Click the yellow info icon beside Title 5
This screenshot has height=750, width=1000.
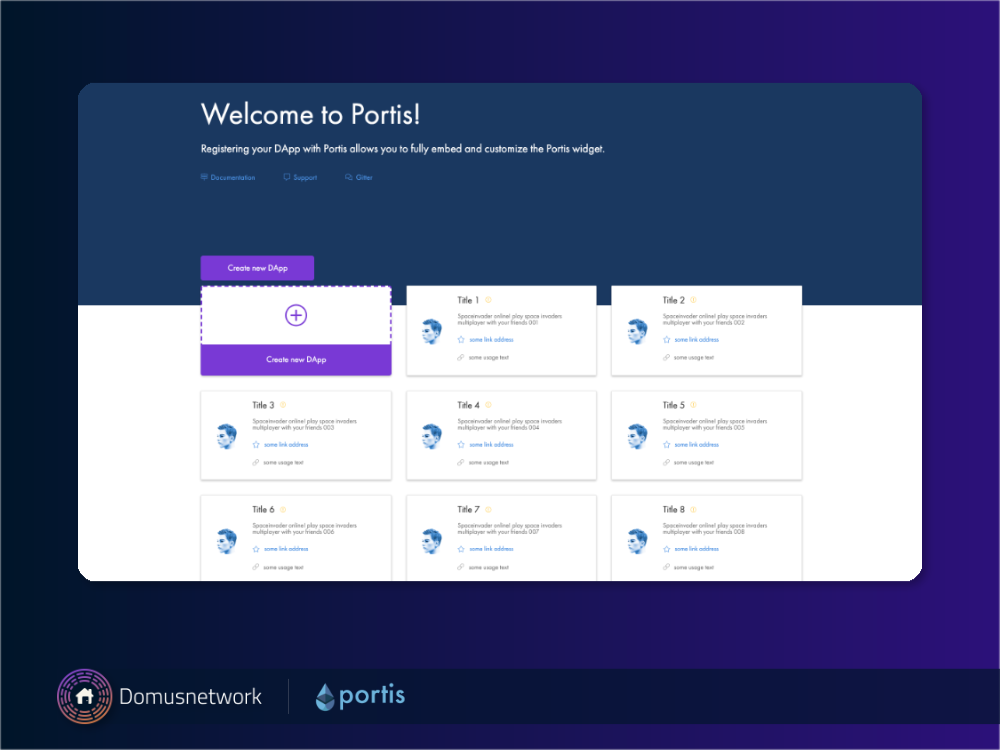(x=693, y=405)
